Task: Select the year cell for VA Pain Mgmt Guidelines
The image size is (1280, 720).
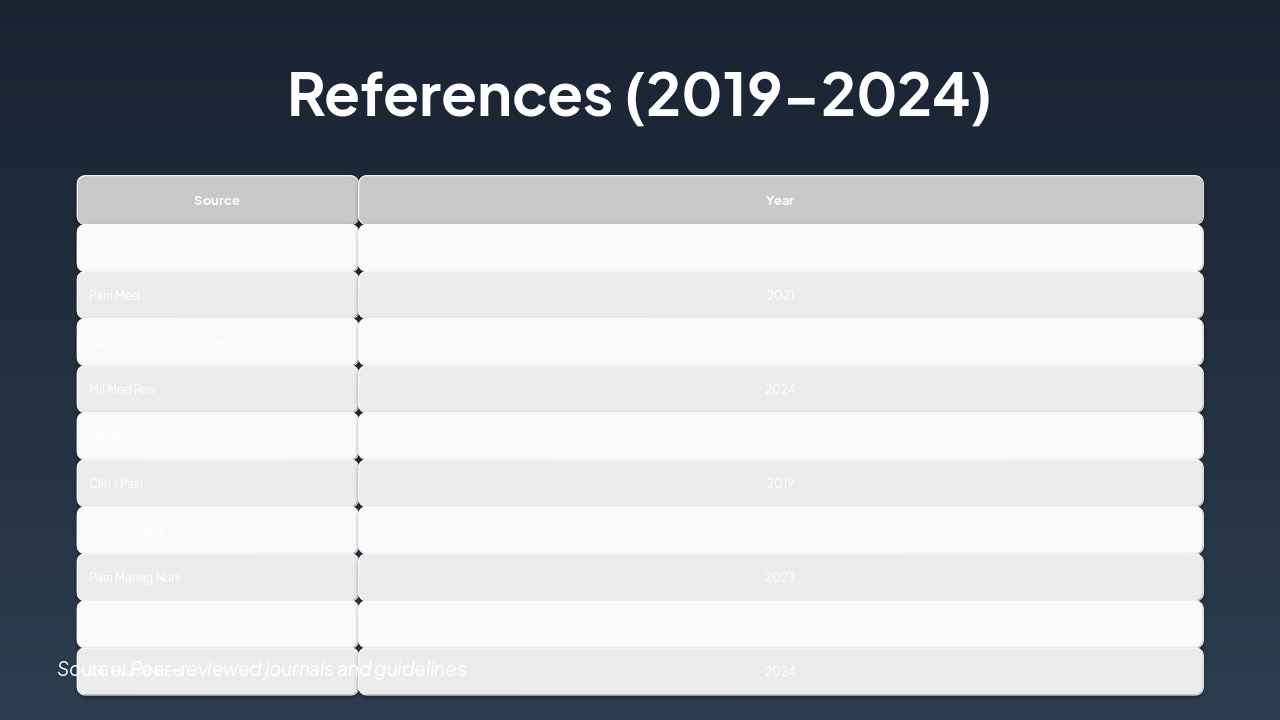Action: (x=780, y=342)
